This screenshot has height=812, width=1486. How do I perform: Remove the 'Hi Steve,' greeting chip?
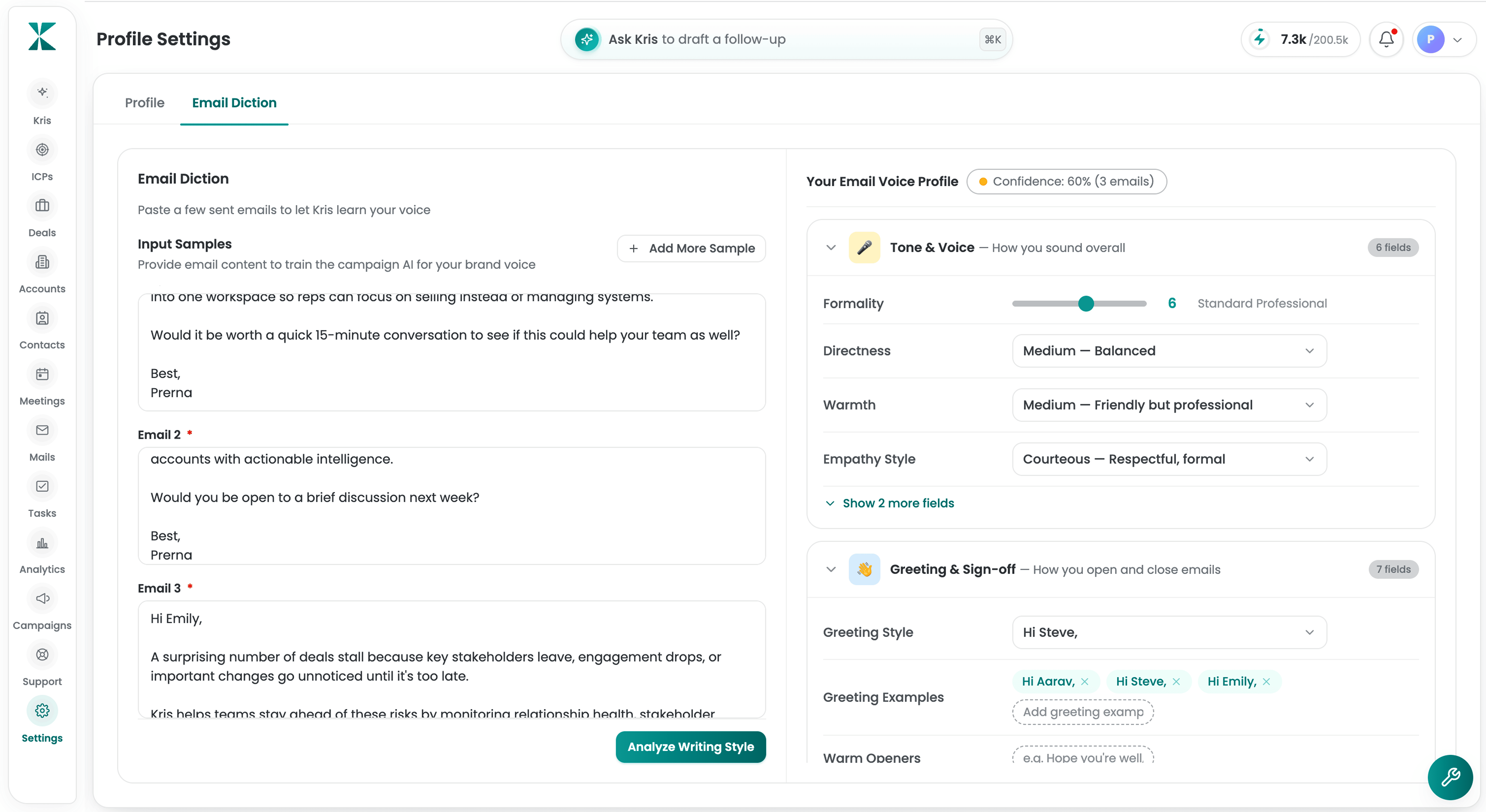pyautogui.click(x=1176, y=682)
